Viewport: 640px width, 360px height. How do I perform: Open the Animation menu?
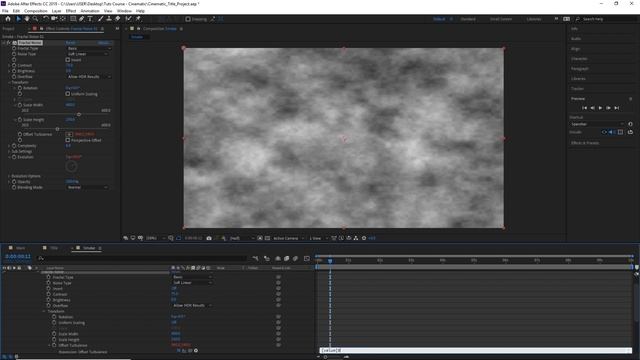tap(90, 11)
